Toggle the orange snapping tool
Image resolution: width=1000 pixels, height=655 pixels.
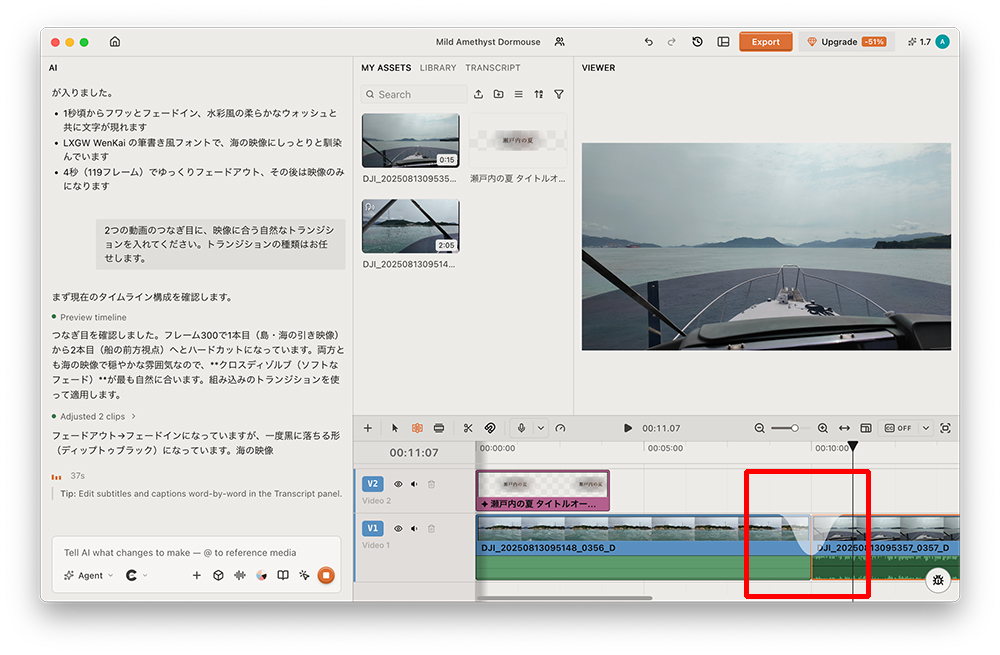pos(417,428)
